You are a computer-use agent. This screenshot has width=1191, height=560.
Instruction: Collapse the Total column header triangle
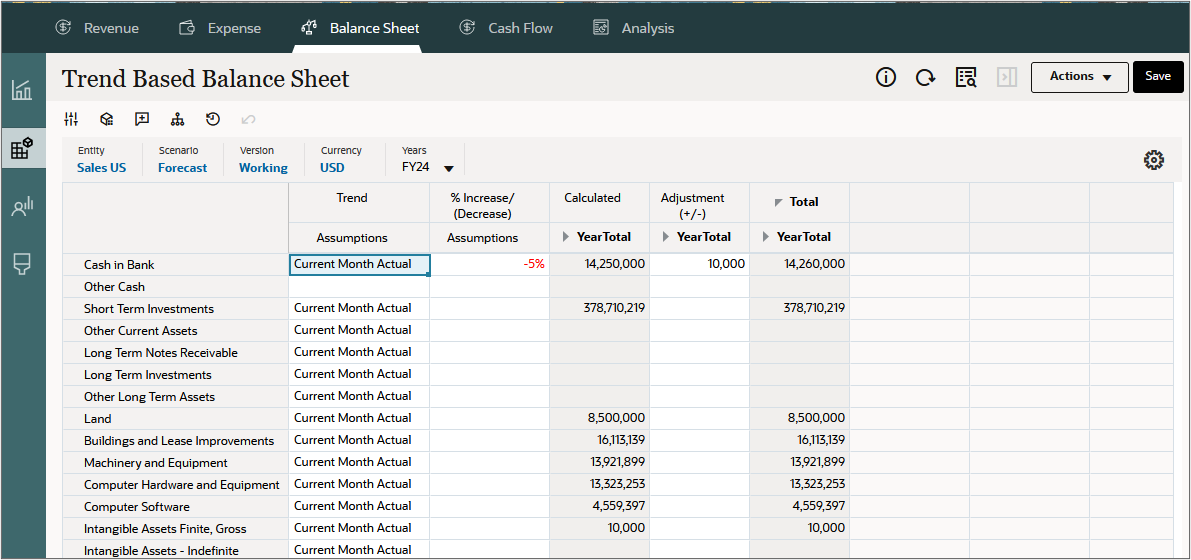click(x=779, y=203)
